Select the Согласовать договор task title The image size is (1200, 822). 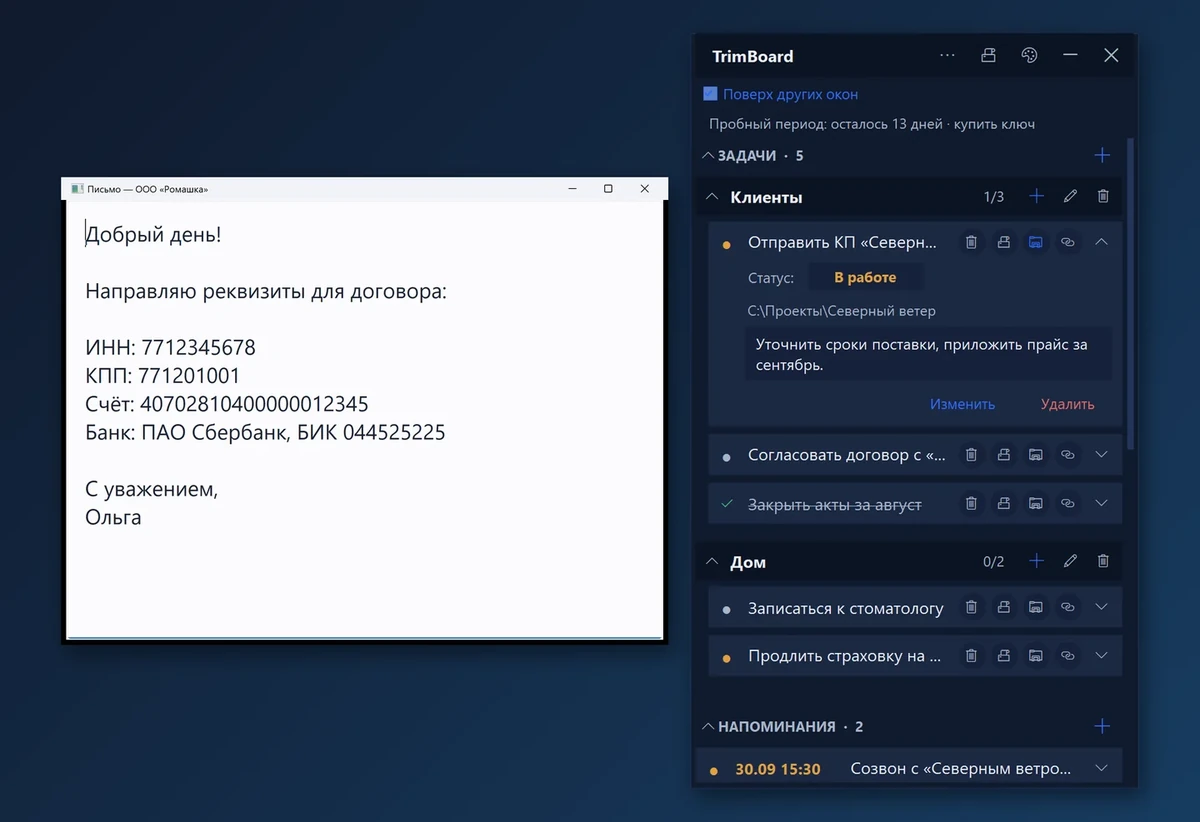pos(846,455)
